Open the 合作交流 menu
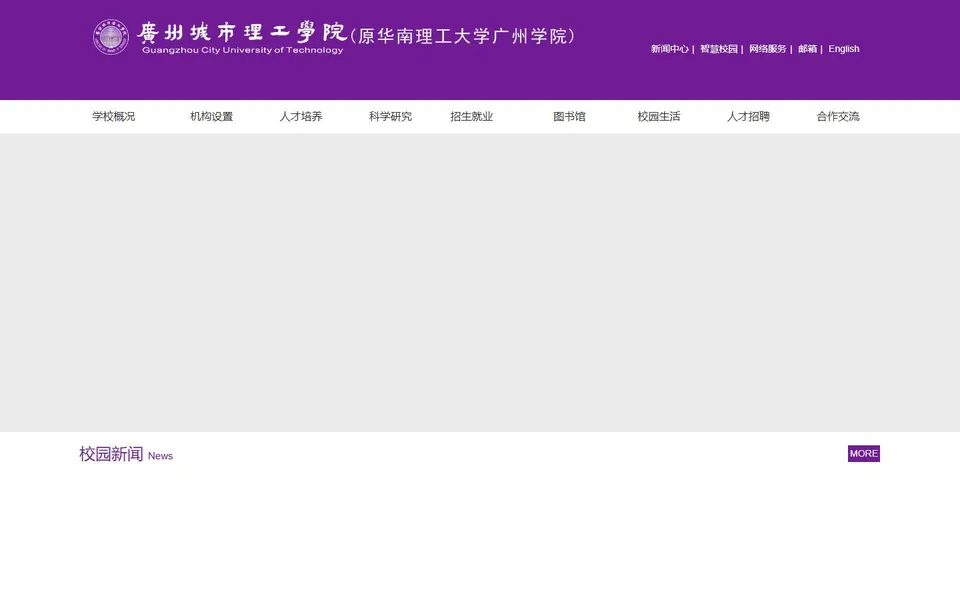Screen dimensions: 960x600 (838, 116)
